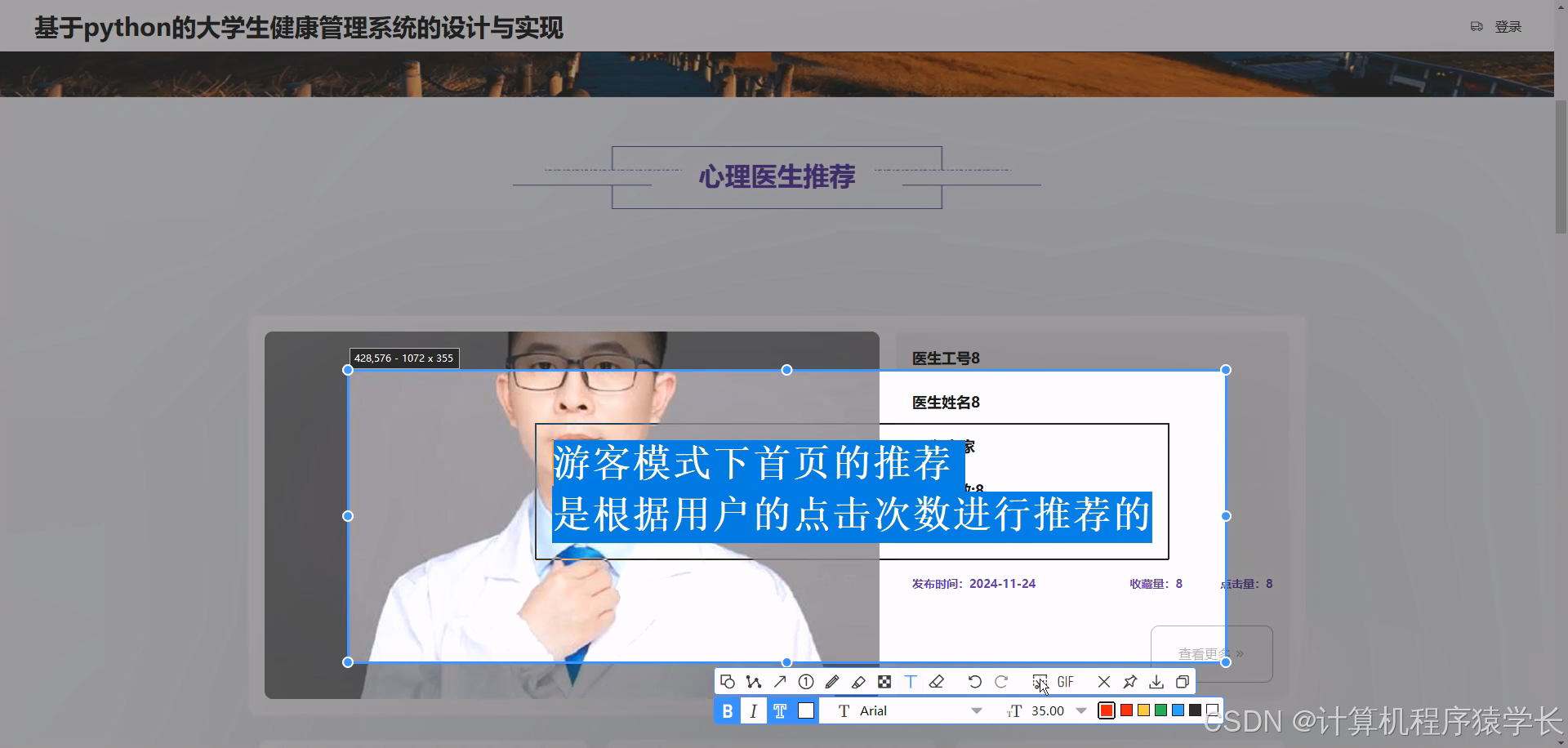
Task: Click the 查看更多 view more button
Action: tap(1211, 653)
